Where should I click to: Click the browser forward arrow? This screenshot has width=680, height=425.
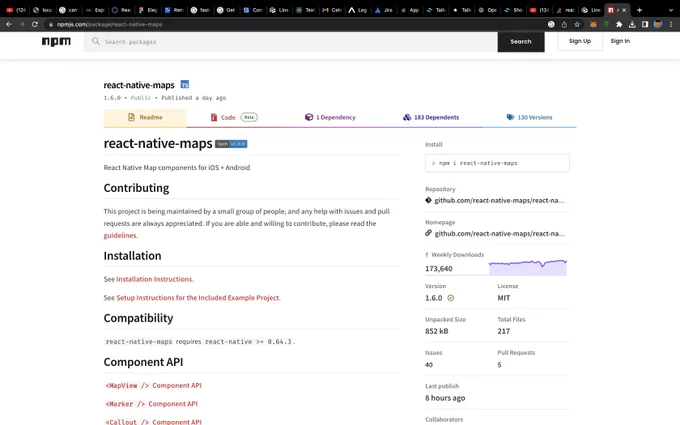point(22,24)
